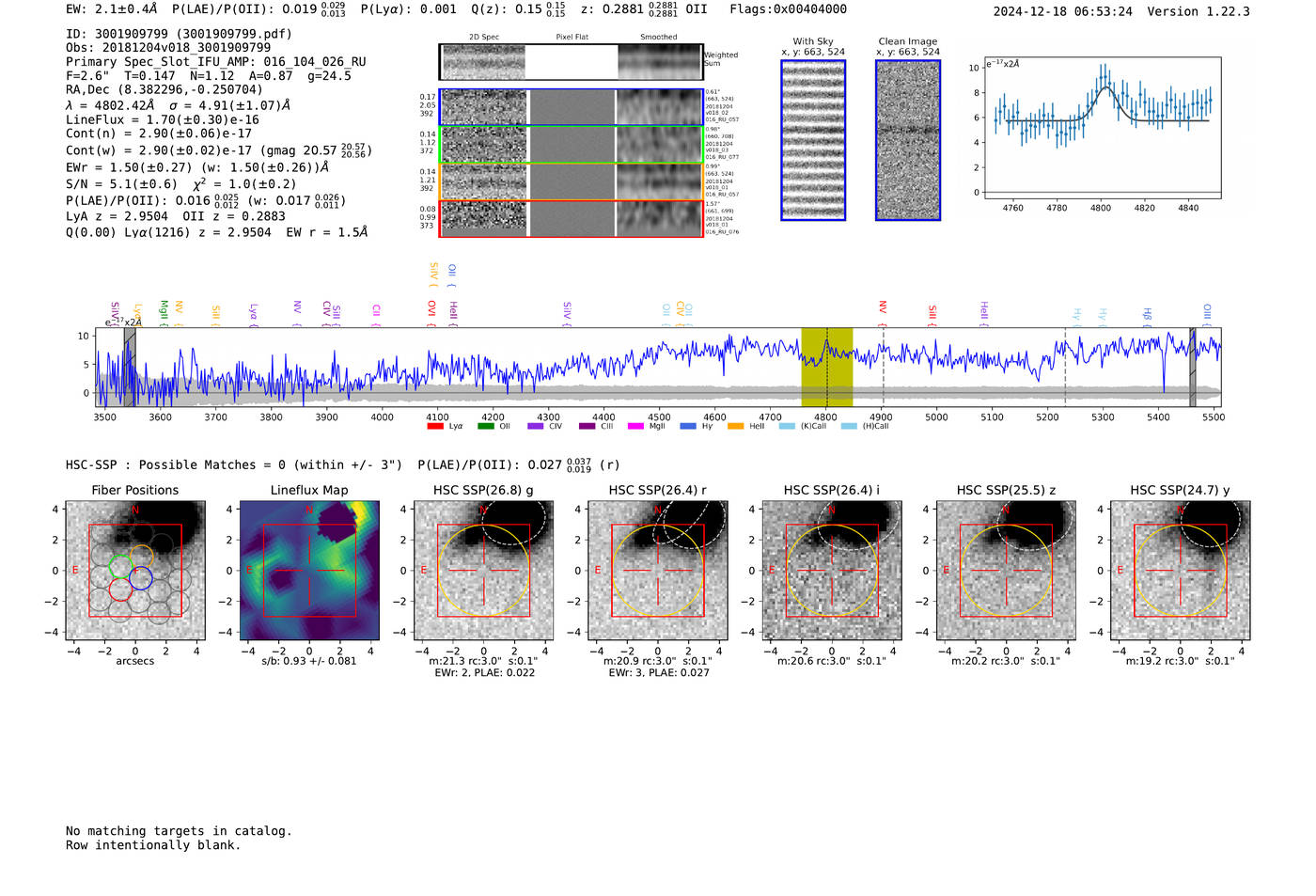Click the HSC-SSP Possible Matches = 0 heading

click(234, 465)
